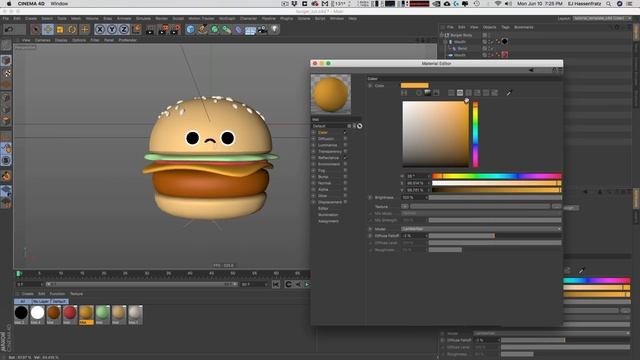Open the Illumination settings page
This screenshot has width=640, height=360.
point(328,215)
